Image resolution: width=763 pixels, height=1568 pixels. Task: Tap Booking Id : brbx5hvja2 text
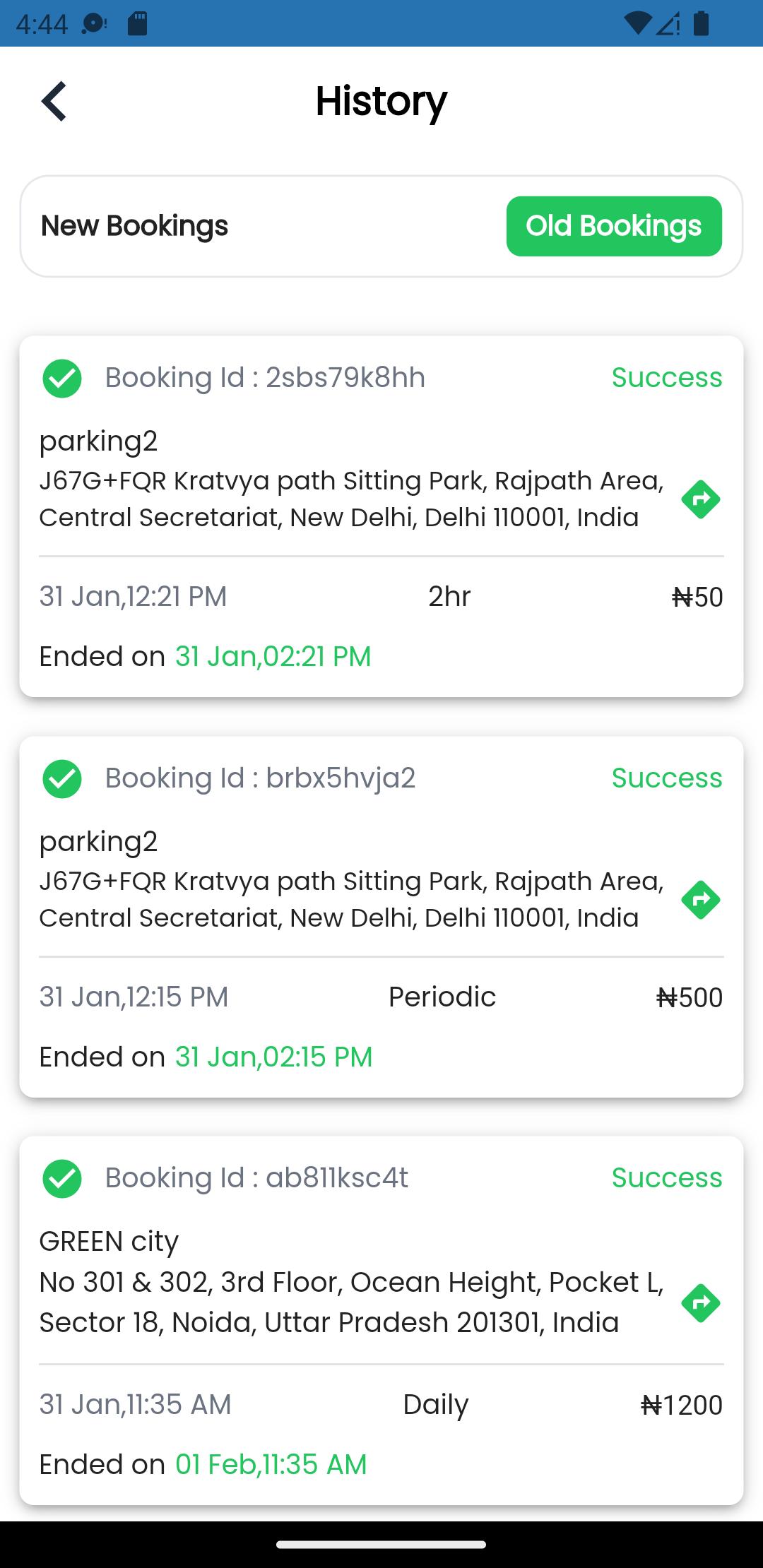(x=260, y=778)
